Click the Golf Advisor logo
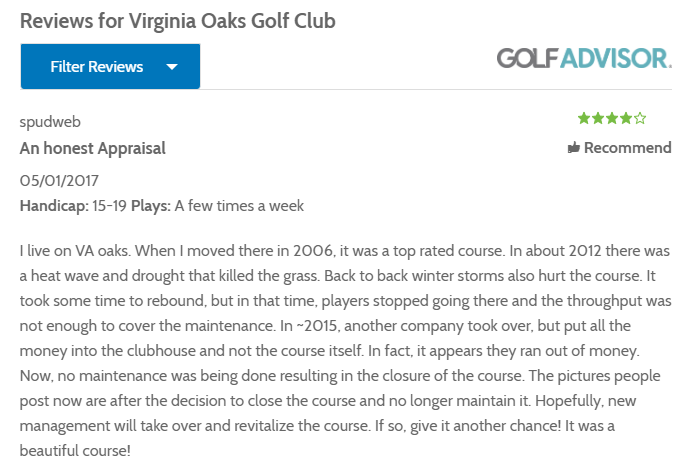 click(x=584, y=58)
